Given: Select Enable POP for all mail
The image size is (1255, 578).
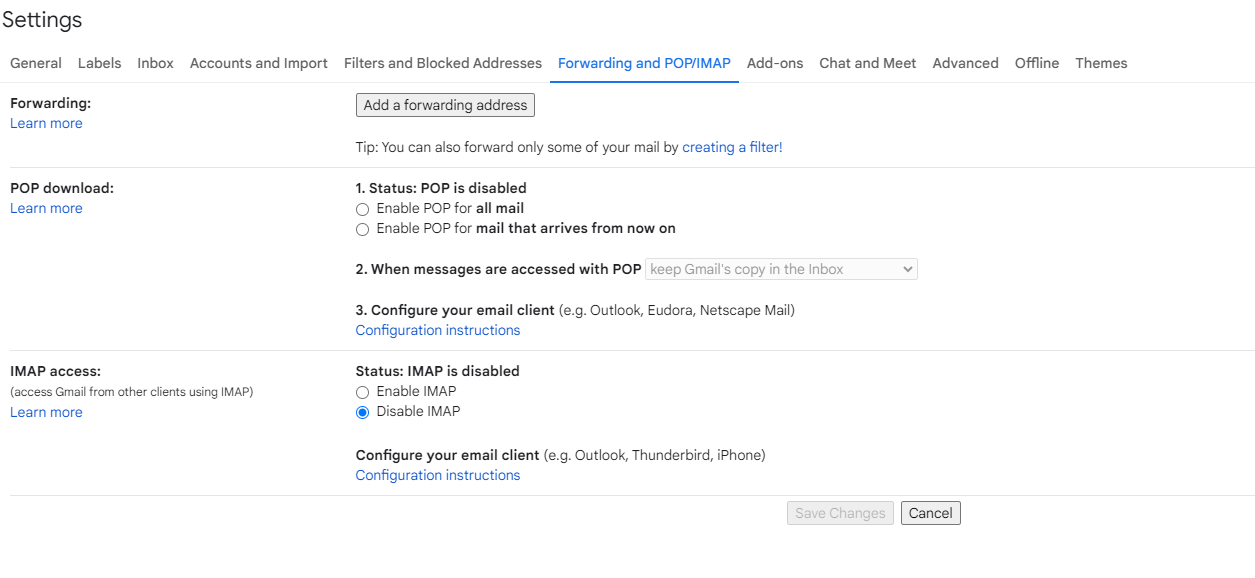Looking at the screenshot, I should [x=363, y=209].
